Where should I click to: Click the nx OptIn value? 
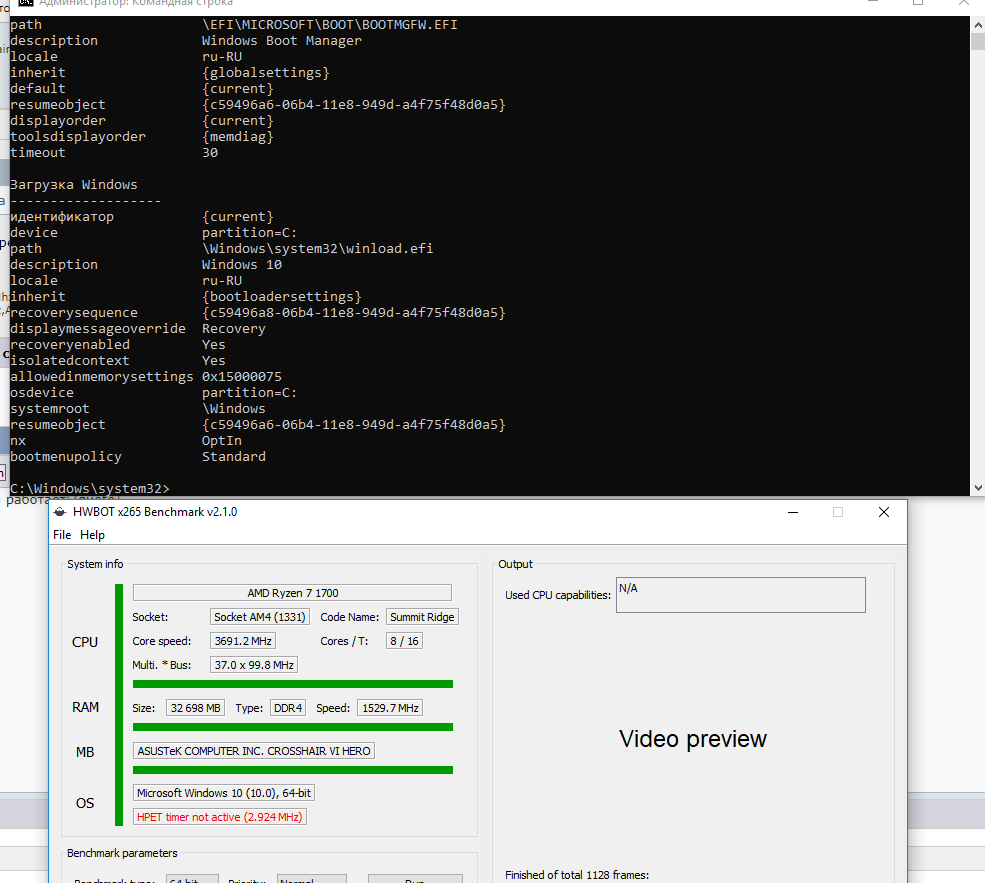[222, 440]
